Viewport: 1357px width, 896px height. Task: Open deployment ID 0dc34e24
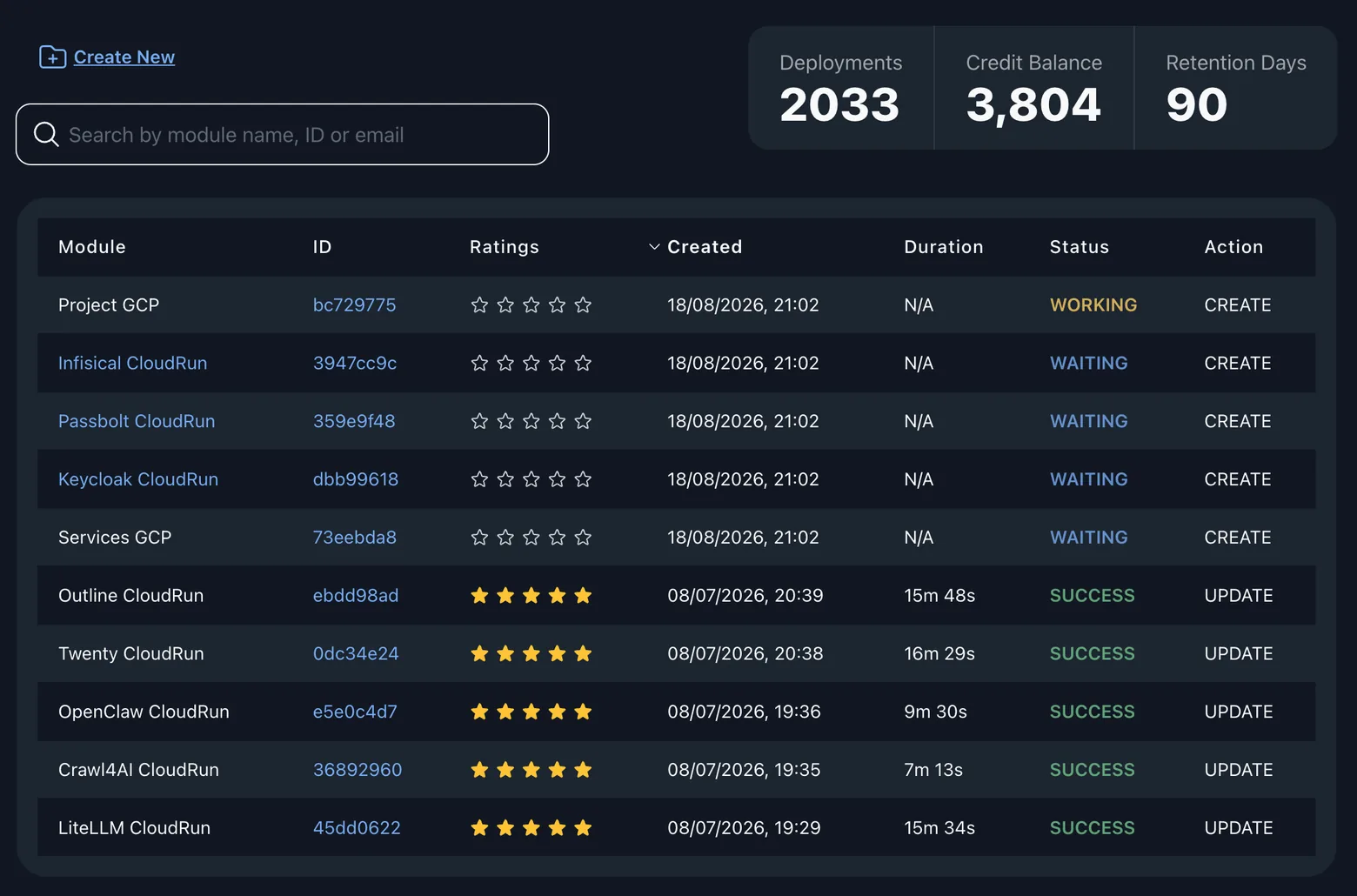[x=356, y=653]
